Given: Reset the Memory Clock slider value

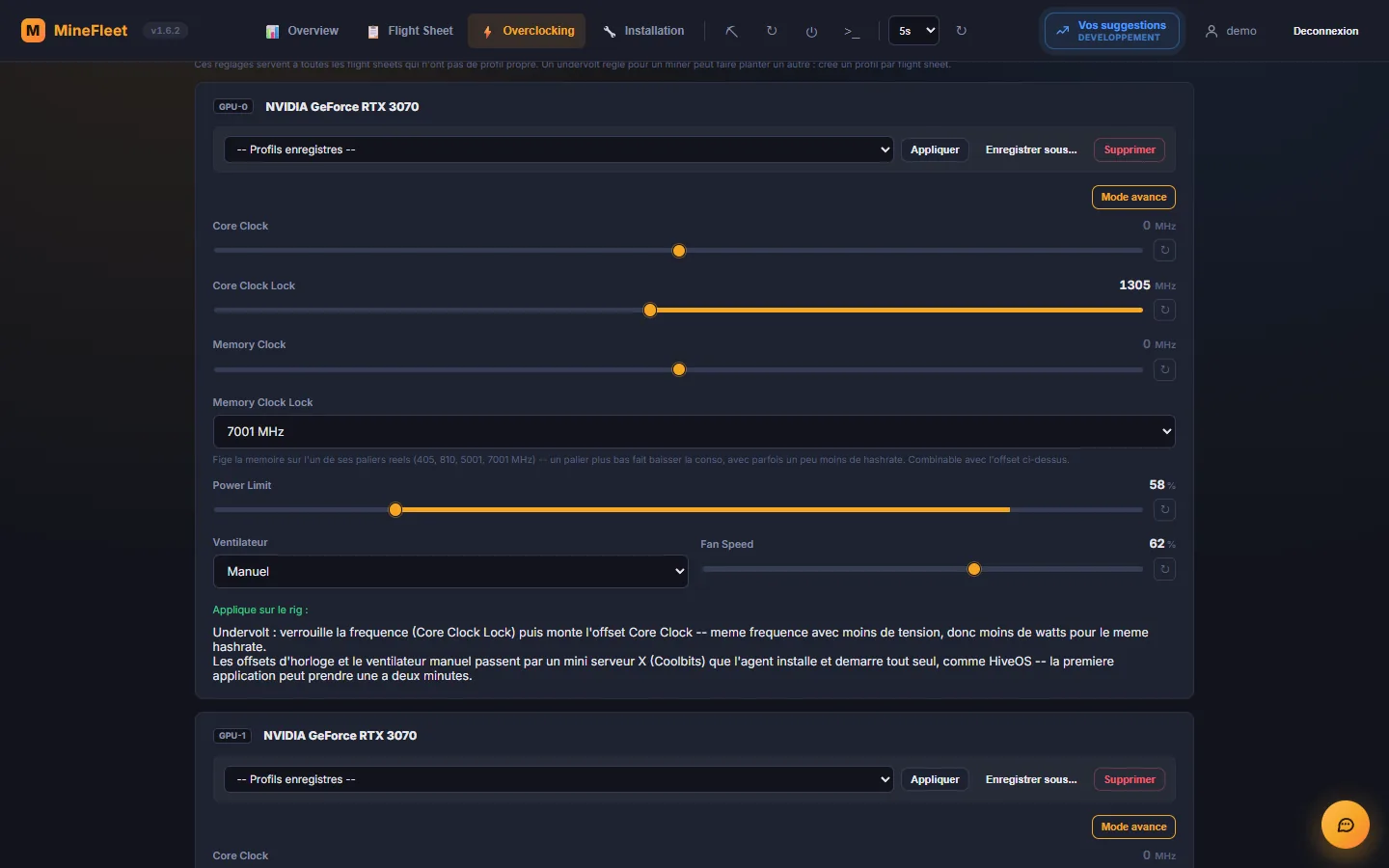Looking at the screenshot, I should [x=1164, y=369].
